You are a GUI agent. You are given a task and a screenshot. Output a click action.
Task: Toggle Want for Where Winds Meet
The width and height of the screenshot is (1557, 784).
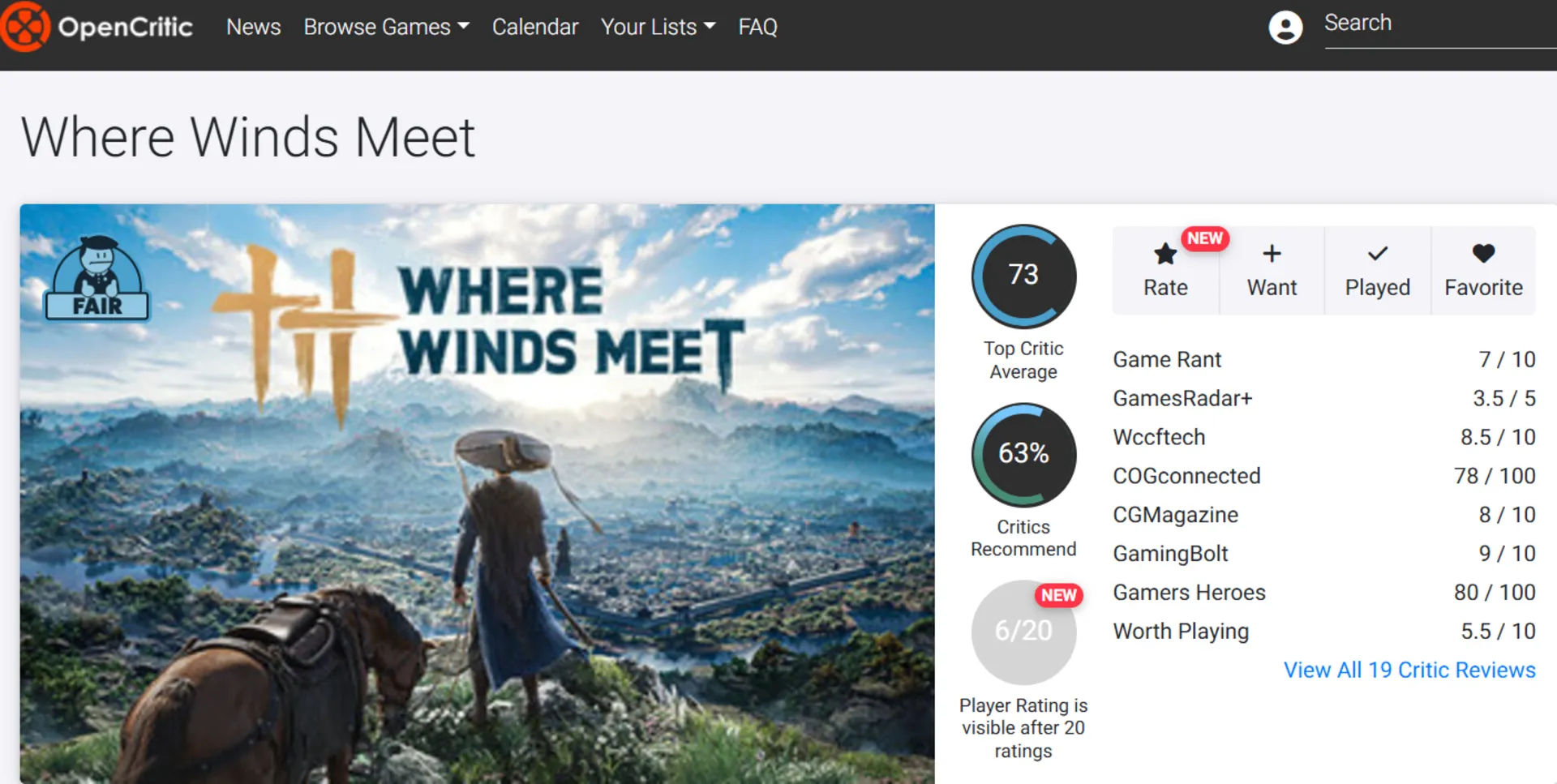pos(1271,270)
